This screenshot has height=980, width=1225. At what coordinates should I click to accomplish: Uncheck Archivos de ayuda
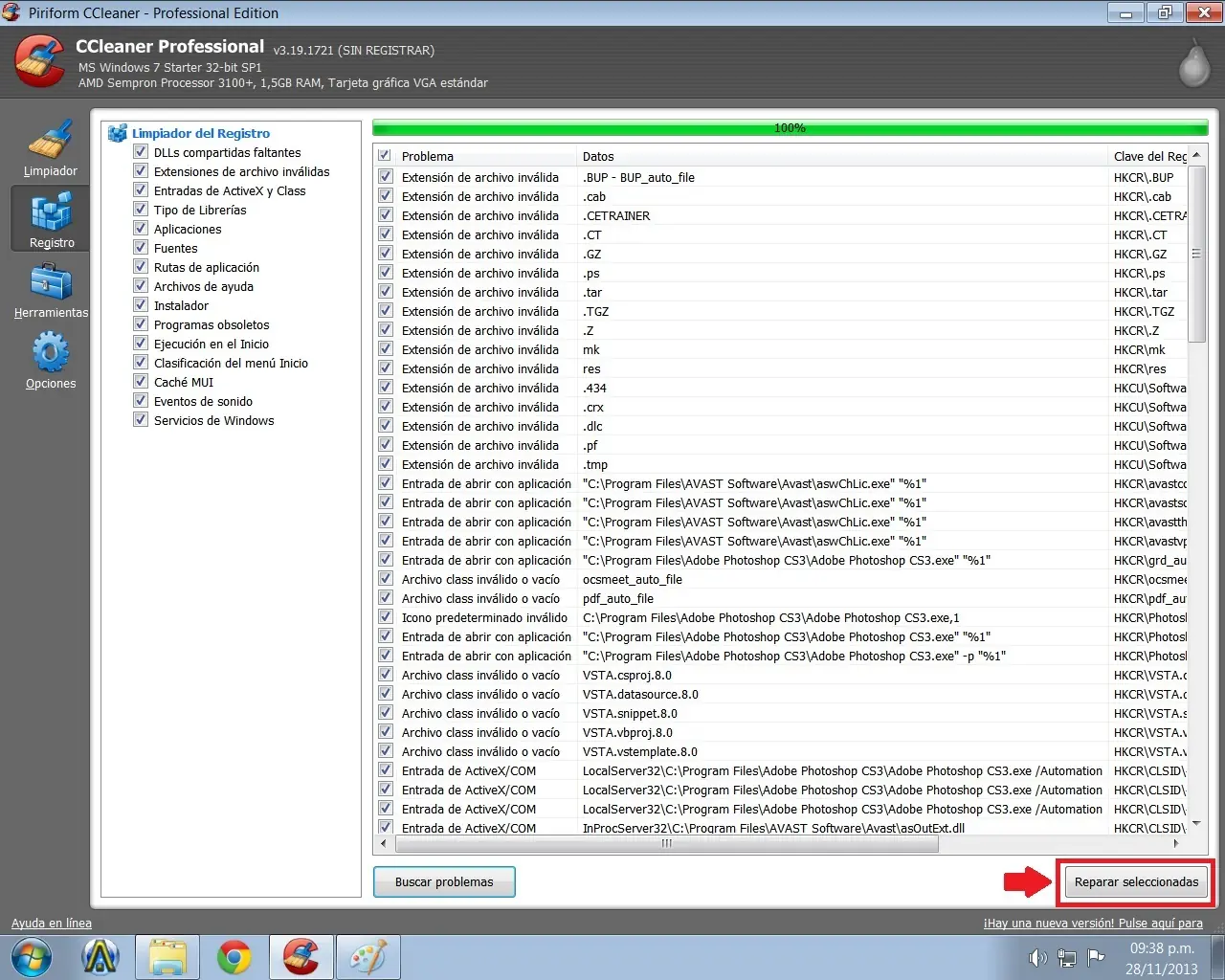point(141,286)
